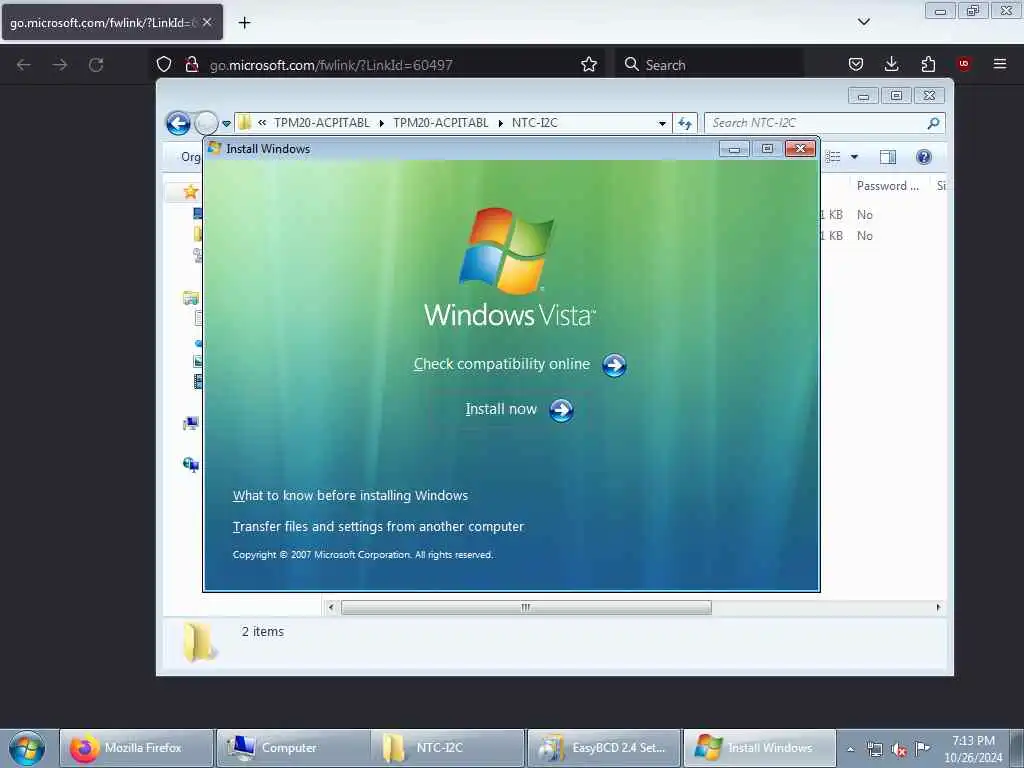This screenshot has width=1024, height=768.
Task: Open What to know before installing Windows
Action: [350, 496]
